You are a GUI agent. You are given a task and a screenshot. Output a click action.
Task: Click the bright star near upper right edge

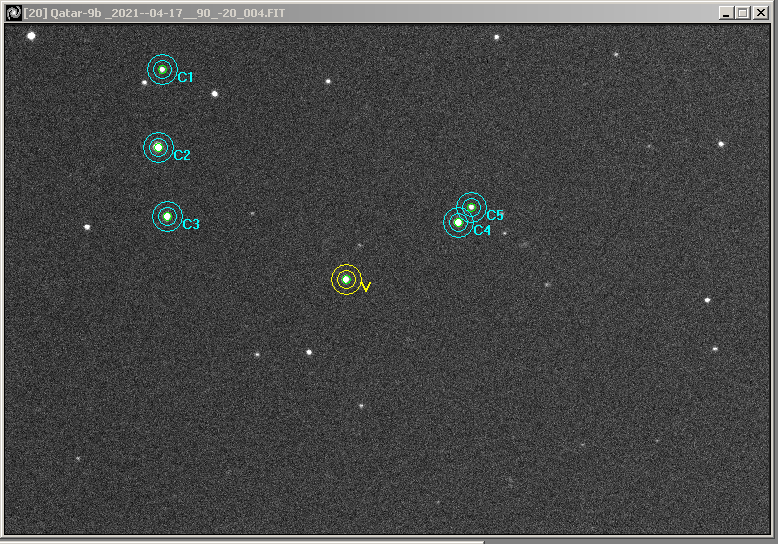[721, 144]
